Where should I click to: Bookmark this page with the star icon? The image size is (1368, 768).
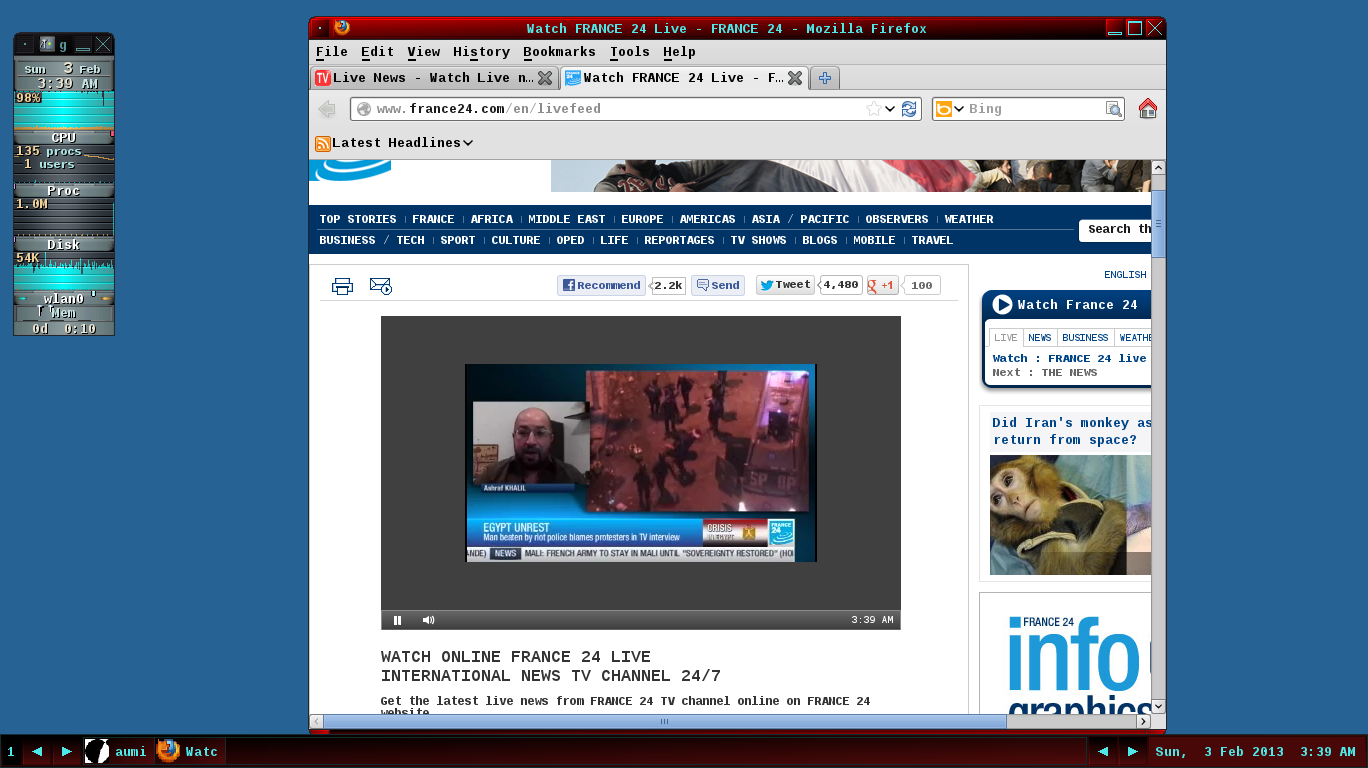pyautogui.click(x=874, y=109)
